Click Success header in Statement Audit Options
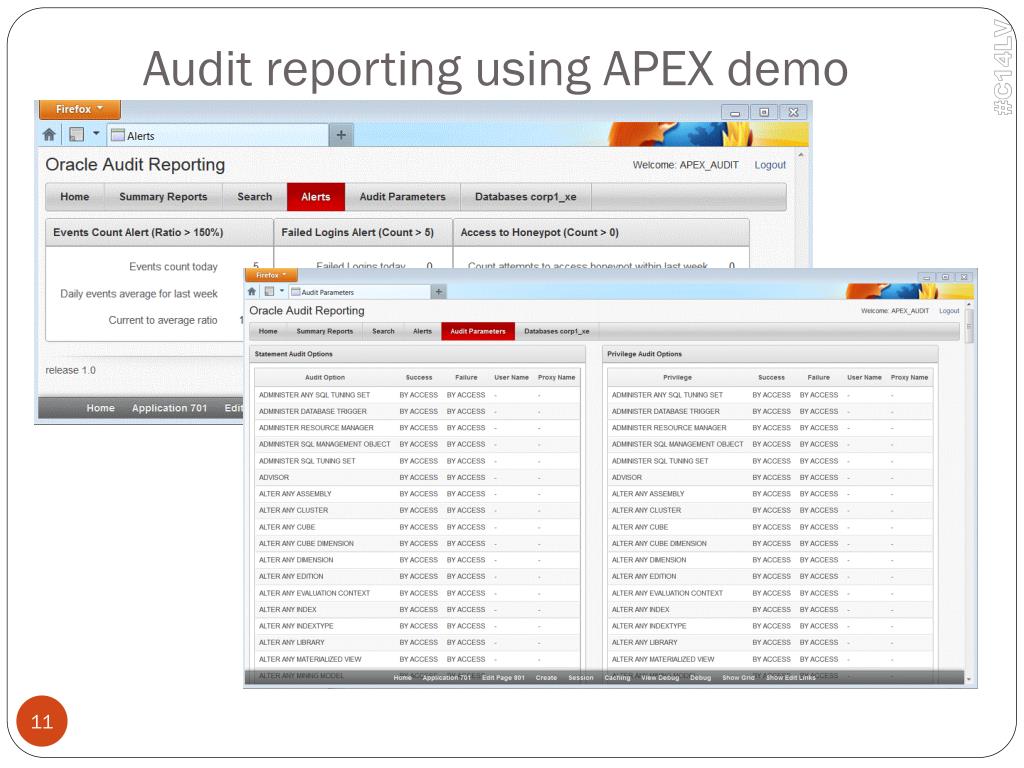 point(419,377)
